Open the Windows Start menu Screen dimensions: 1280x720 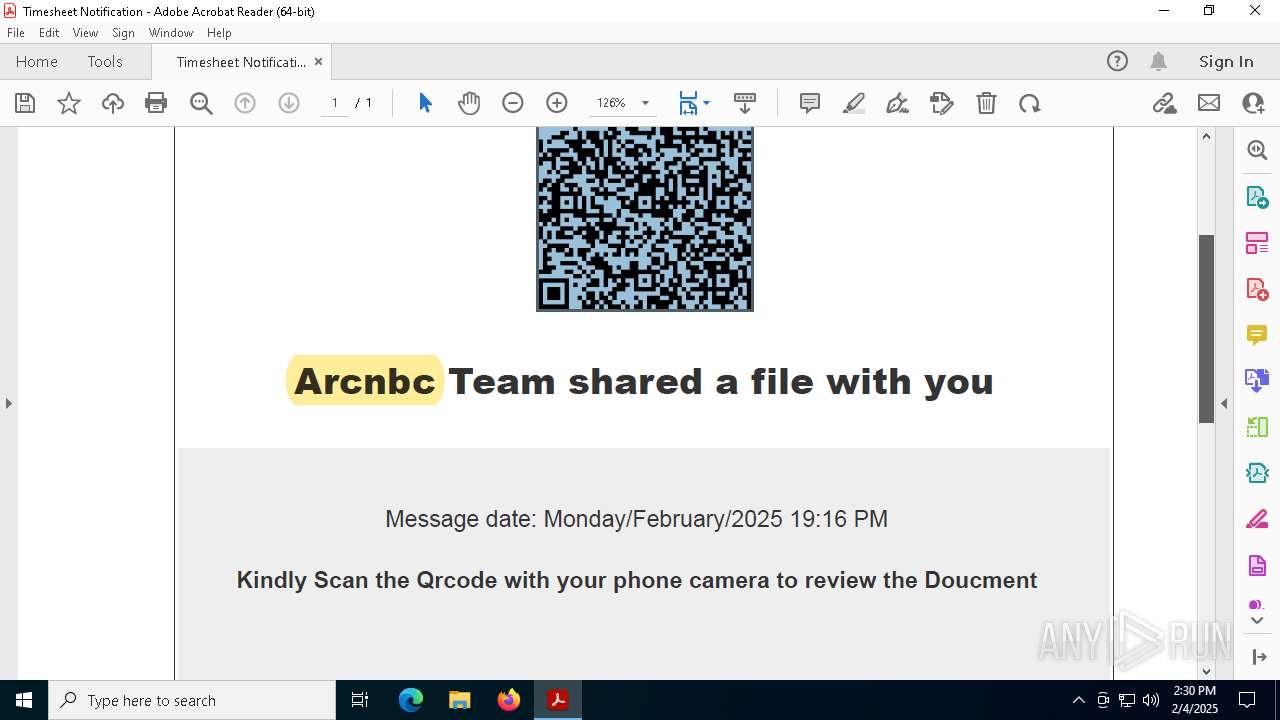[x=24, y=700]
